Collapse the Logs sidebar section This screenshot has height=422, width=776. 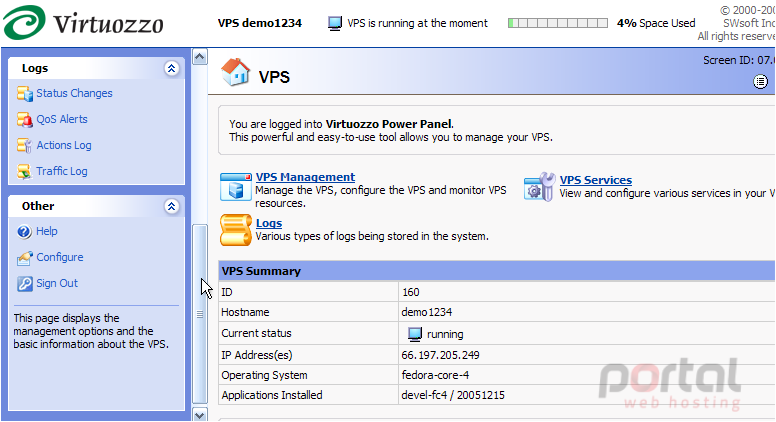tap(171, 68)
